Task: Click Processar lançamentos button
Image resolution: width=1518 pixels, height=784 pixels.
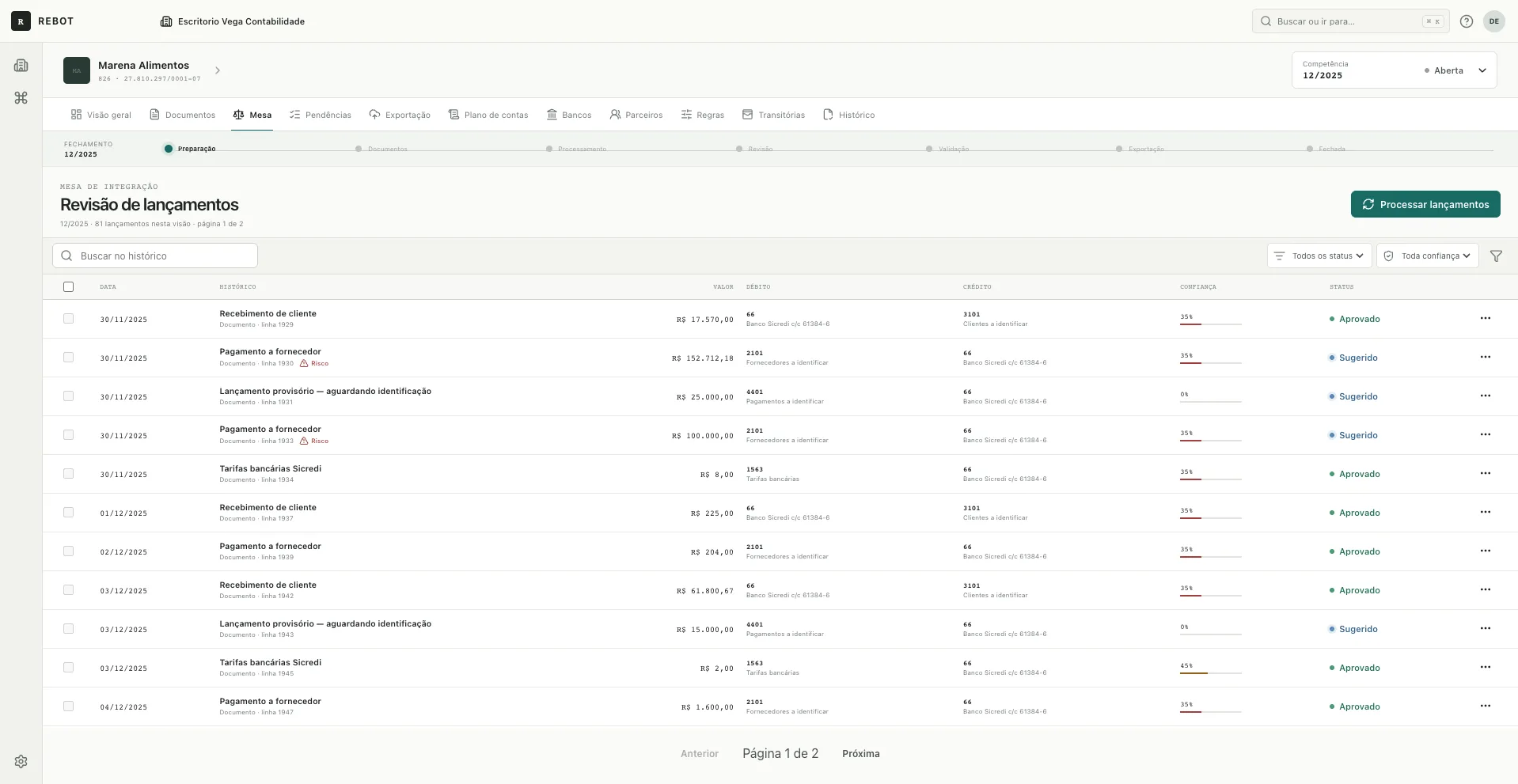Action: coord(1425,204)
